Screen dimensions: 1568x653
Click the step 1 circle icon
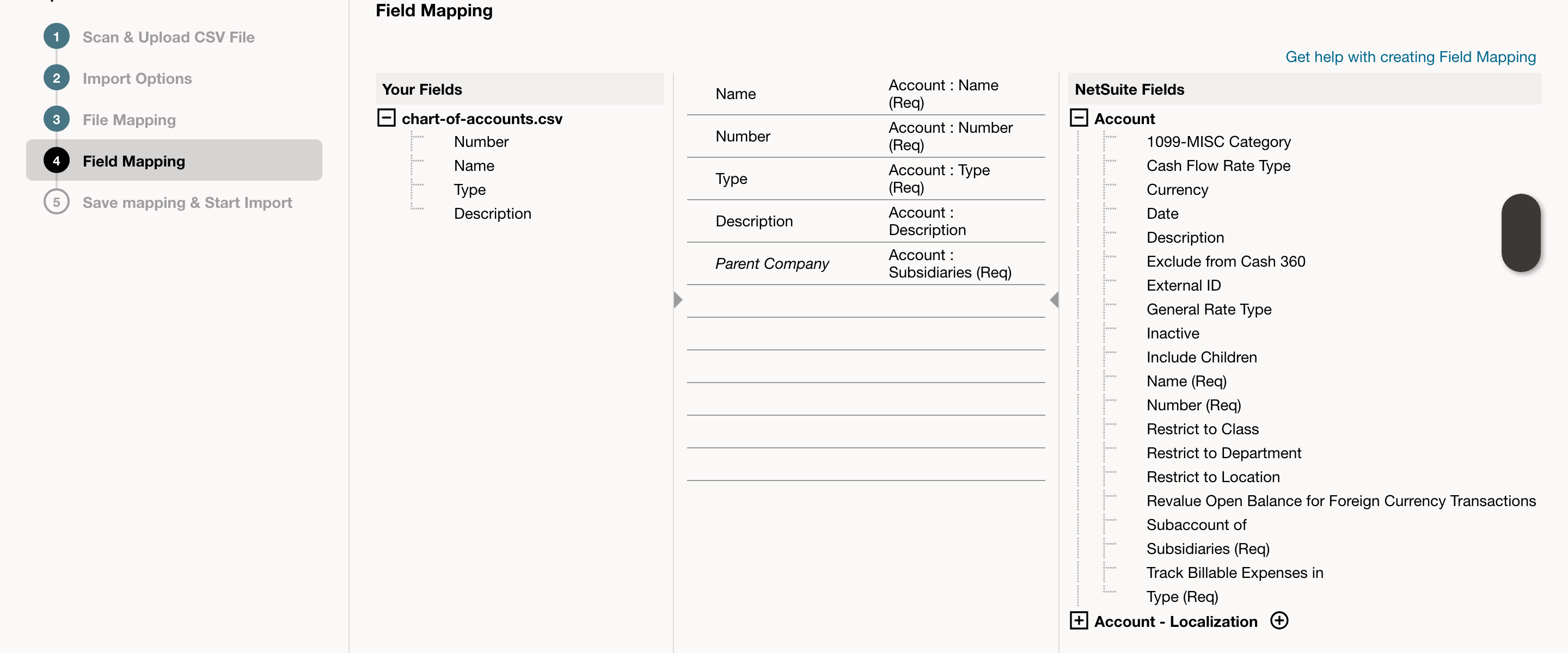[x=57, y=36]
